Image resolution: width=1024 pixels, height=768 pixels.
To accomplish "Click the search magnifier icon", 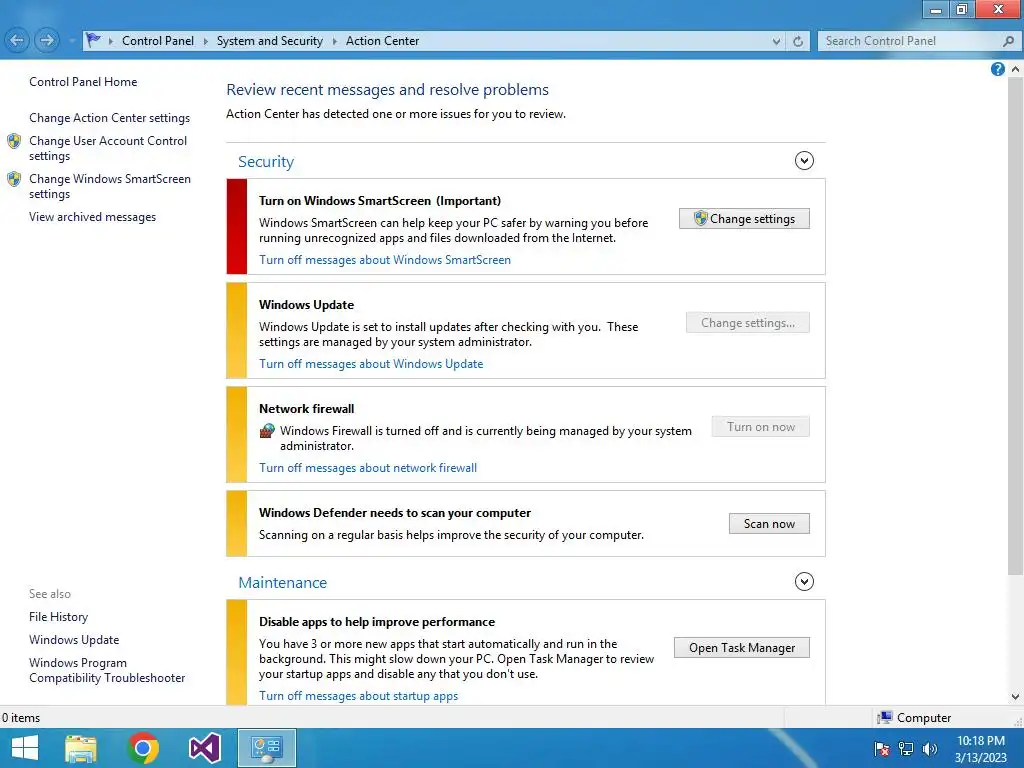I will click(1008, 41).
